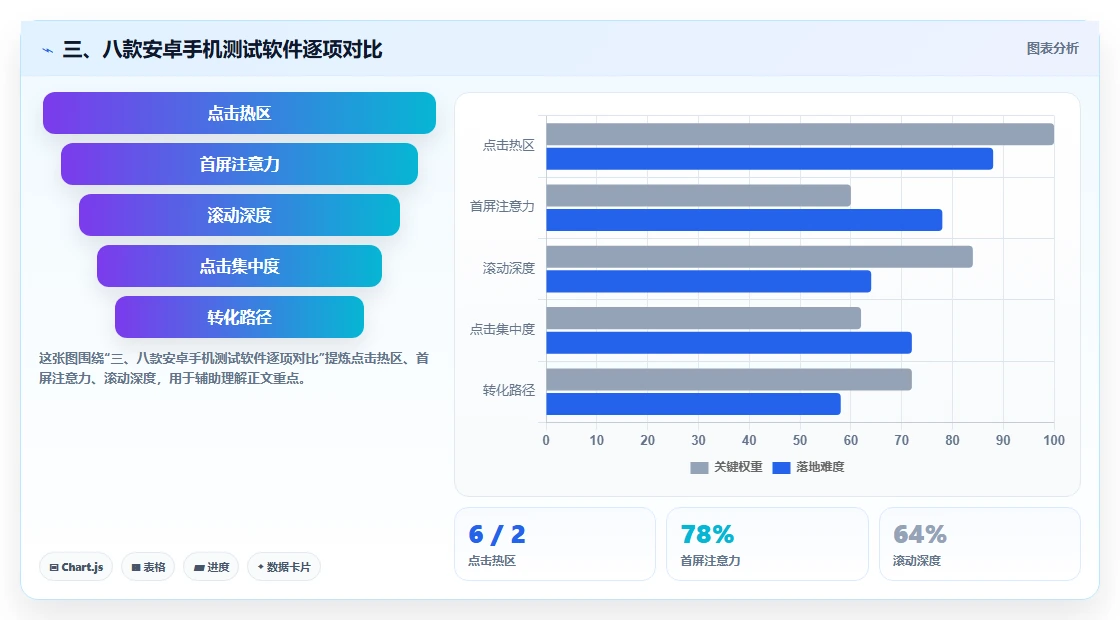Select the 转化路径 funnel stage
The image size is (1120, 620).
(239, 317)
